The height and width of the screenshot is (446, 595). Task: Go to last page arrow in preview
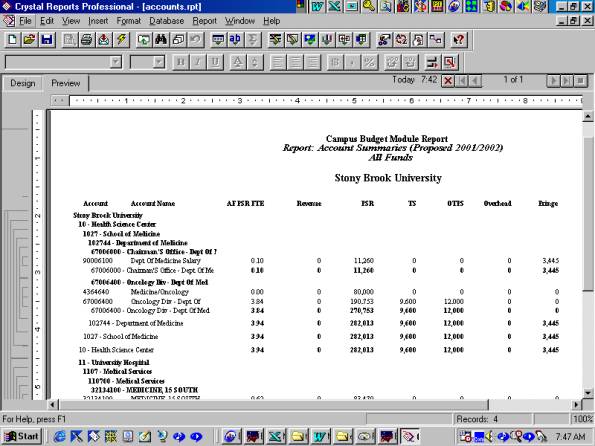[x=567, y=80]
